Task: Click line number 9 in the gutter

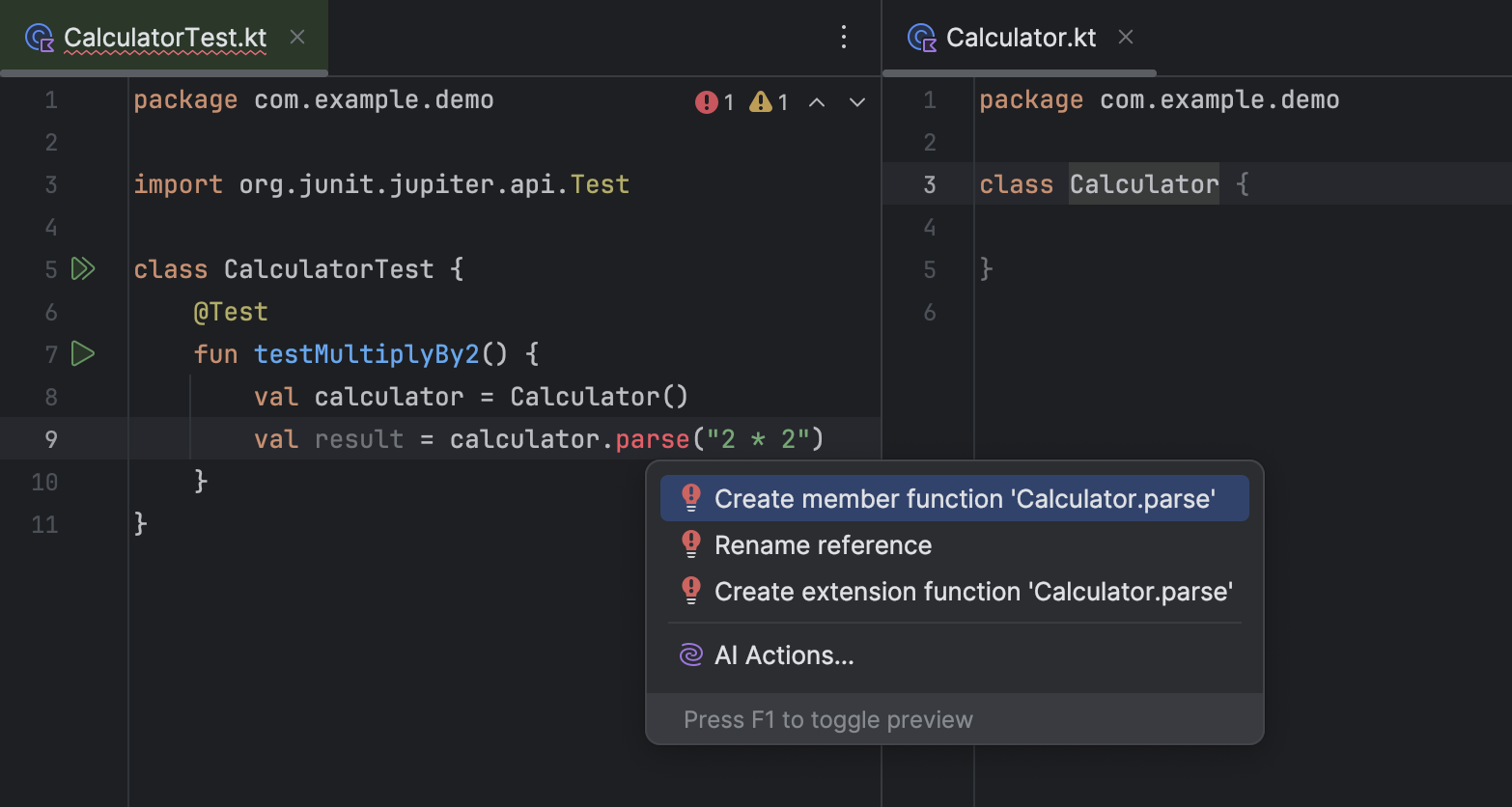Action: tap(51, 439)
